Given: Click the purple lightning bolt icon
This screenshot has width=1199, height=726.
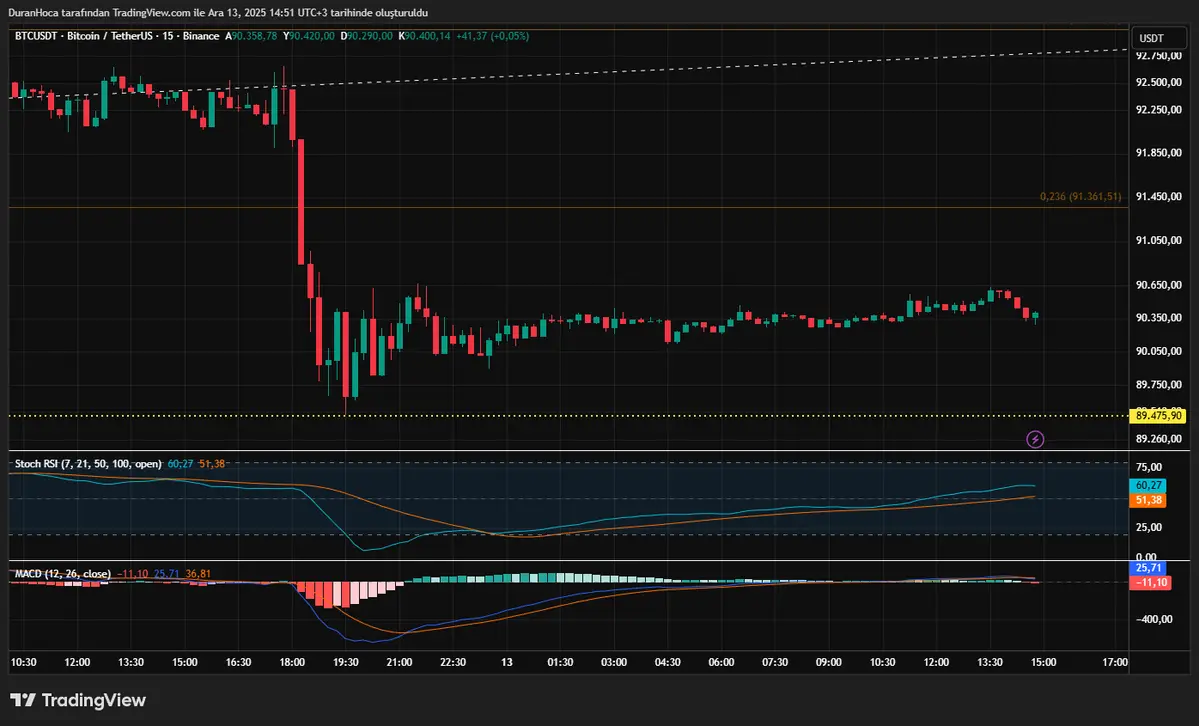Looking at the screenshot, I should pyautogui.click(x=1035, y=439).
